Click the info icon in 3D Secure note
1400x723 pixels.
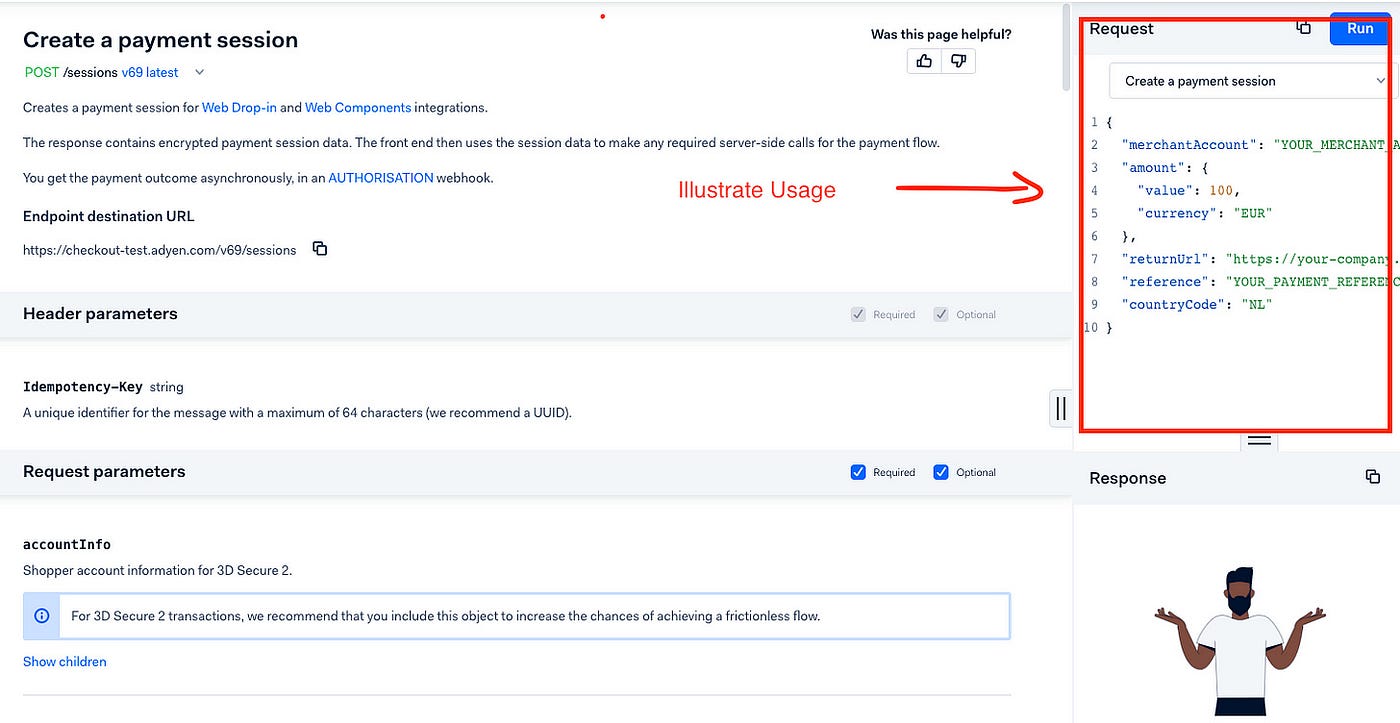pyautogui.click(x=42, y=616)
